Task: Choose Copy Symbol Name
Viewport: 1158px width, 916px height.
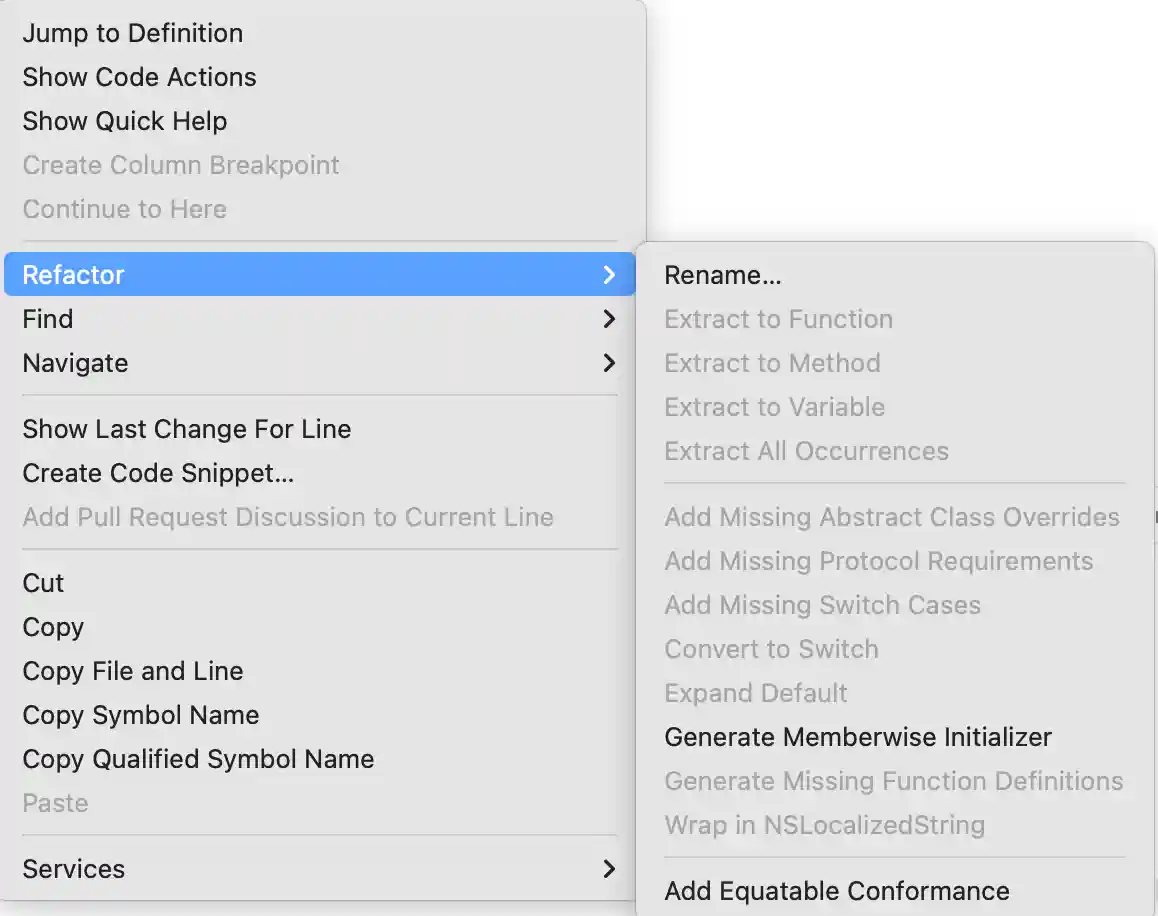Action: (x=140, y=715)
